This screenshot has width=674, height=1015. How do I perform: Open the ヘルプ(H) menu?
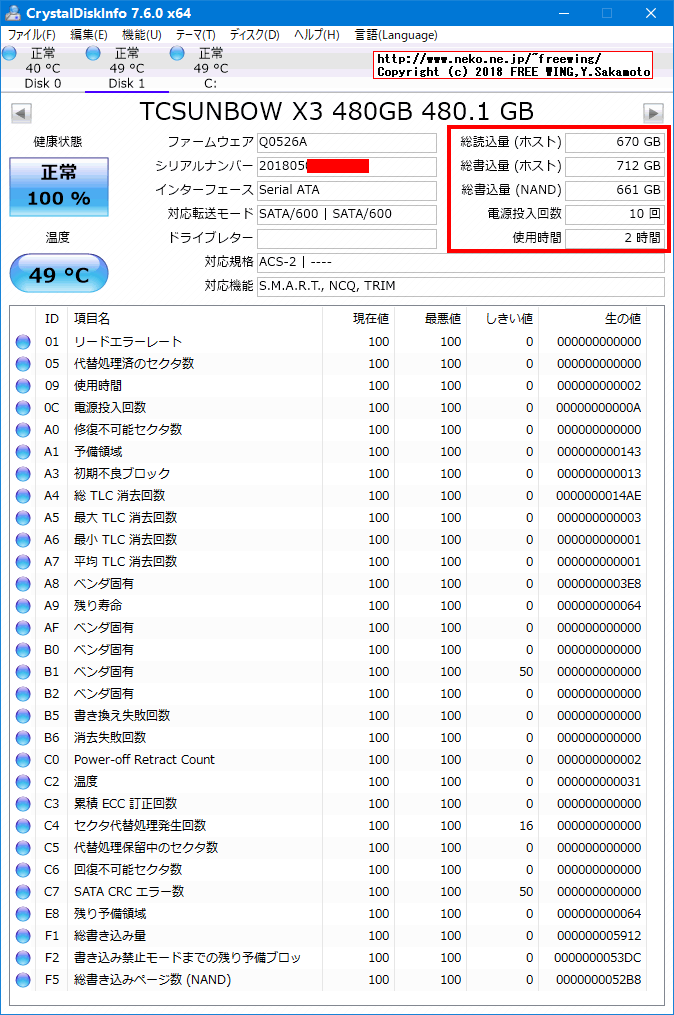[317, 35]
